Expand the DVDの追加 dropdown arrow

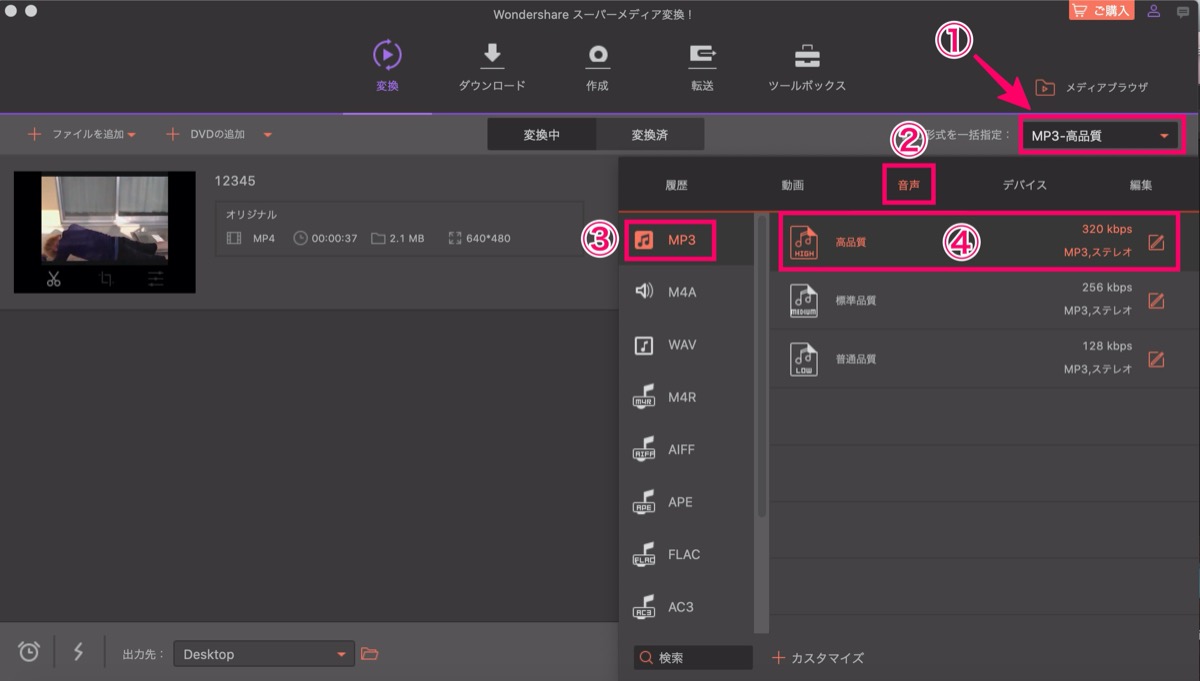[x=268, y=135]
